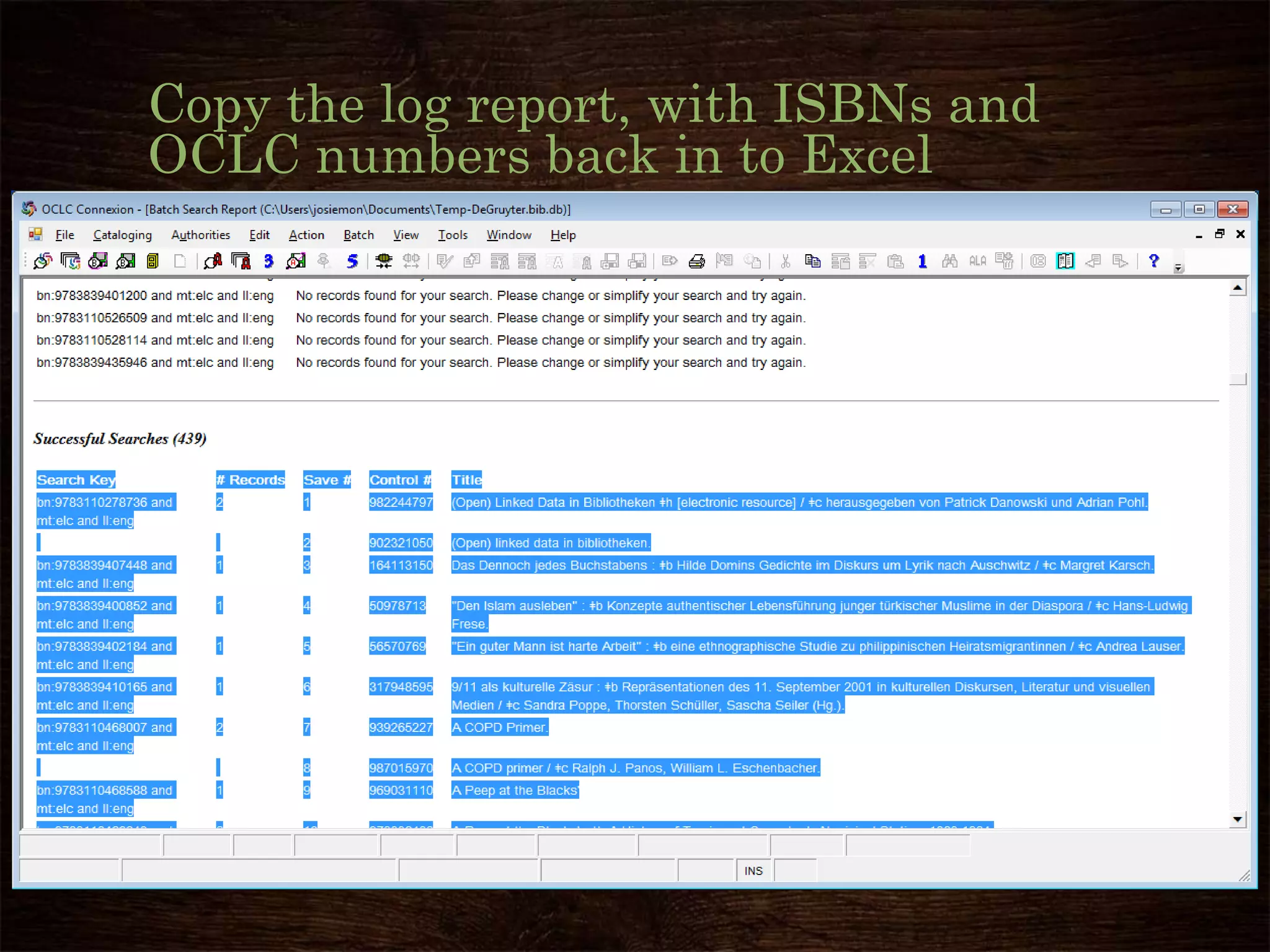
Task: Open the toolbar options dropdown arrow
Action: [x=1179, y=268]
